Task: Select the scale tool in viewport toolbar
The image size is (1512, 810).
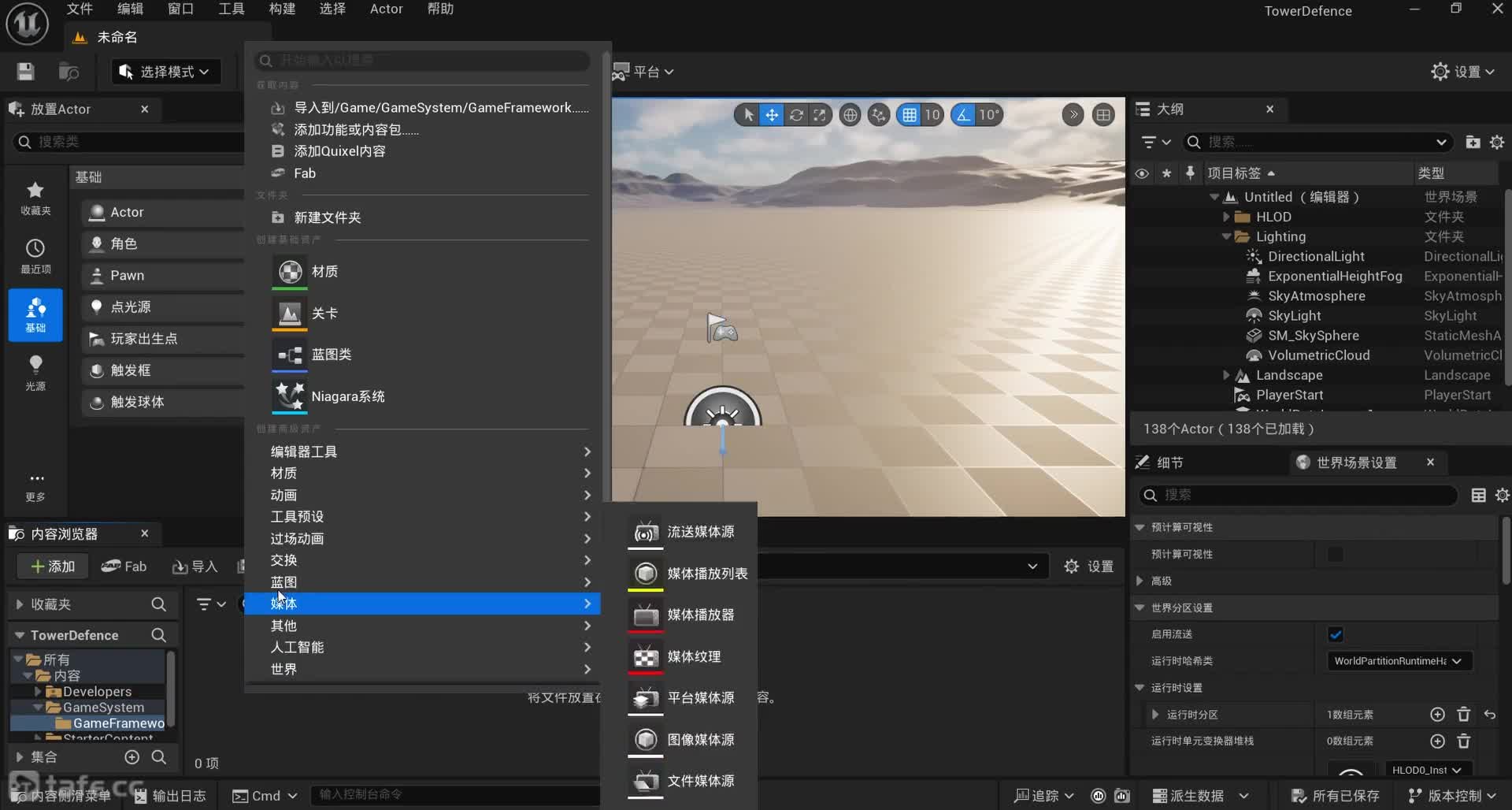Action: pos(820,115)
